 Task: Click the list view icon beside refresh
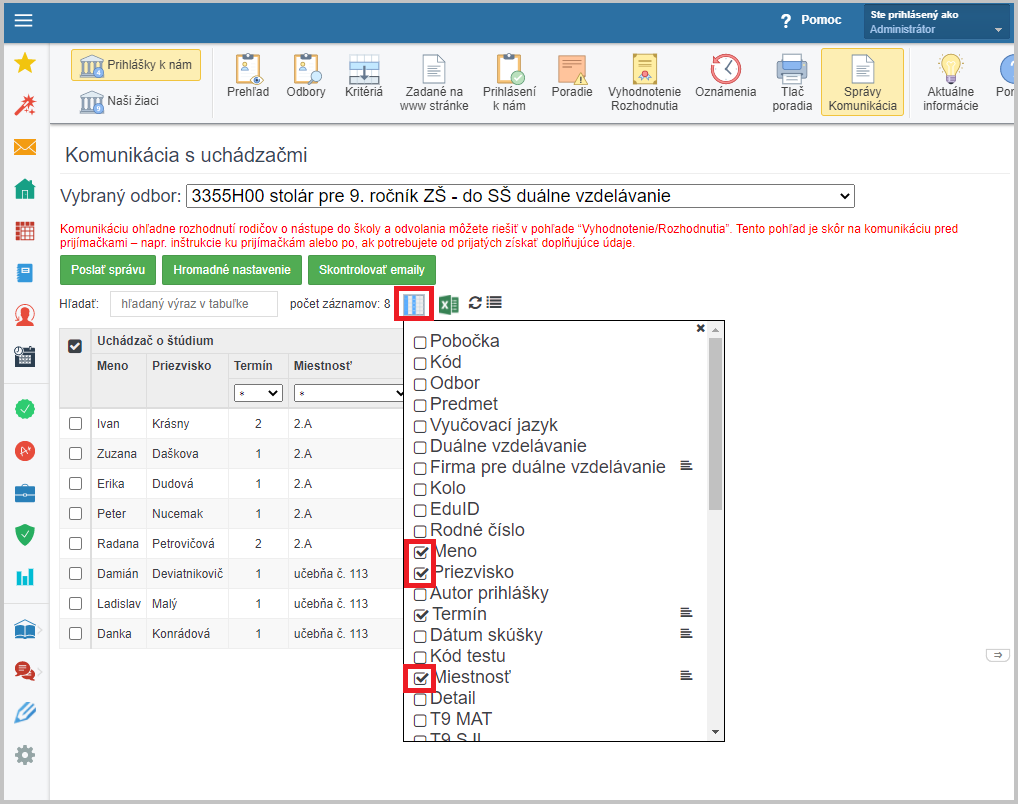tap(494, 303)
